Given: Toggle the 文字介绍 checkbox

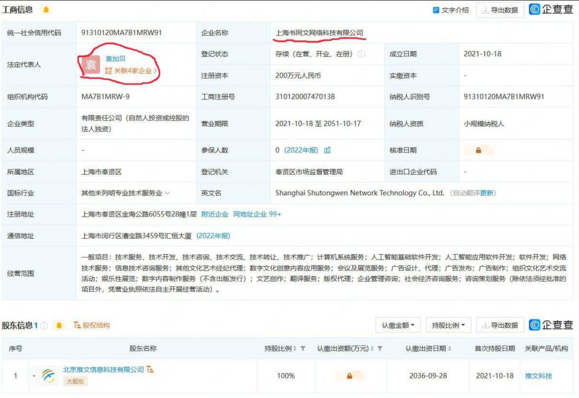Looking at the screenshot, I should 436,10.
